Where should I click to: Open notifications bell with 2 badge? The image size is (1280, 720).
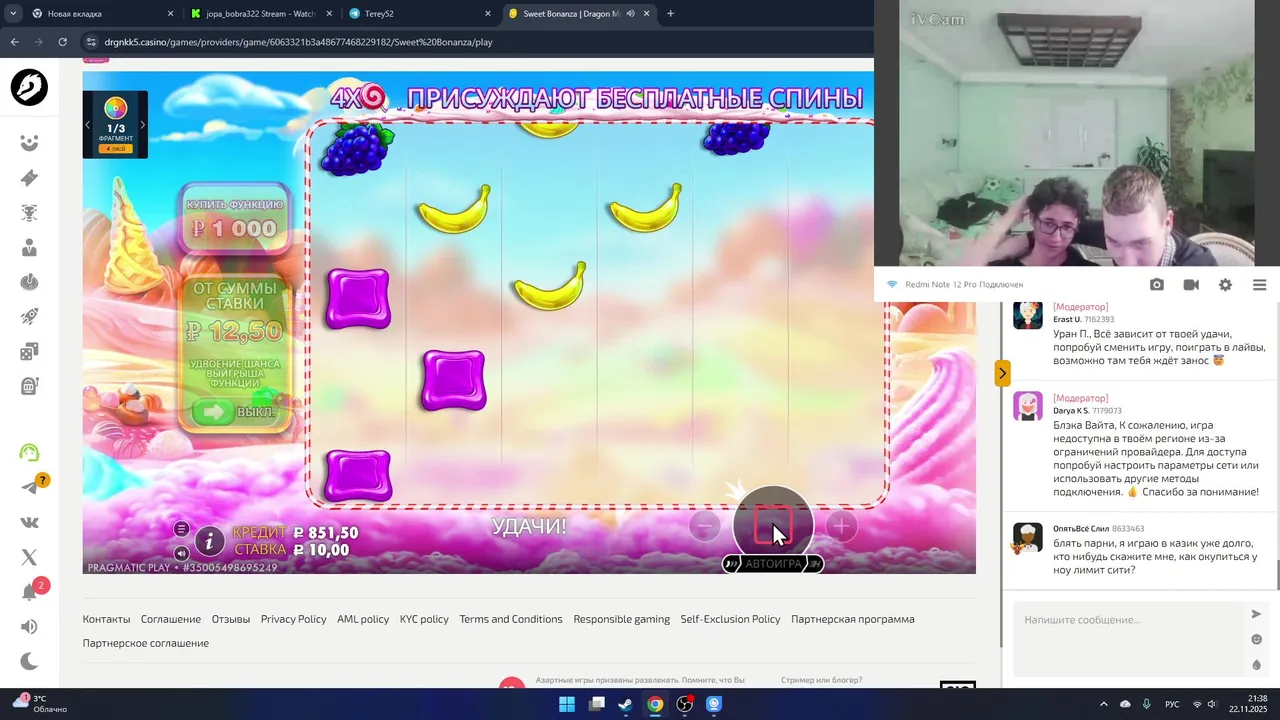29,592
